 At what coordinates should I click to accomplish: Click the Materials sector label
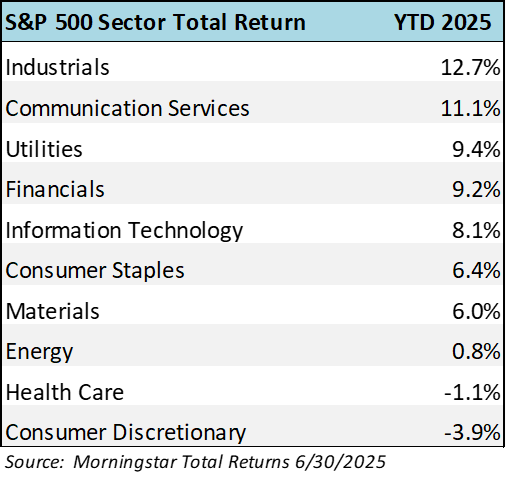(x=52, y=311)
